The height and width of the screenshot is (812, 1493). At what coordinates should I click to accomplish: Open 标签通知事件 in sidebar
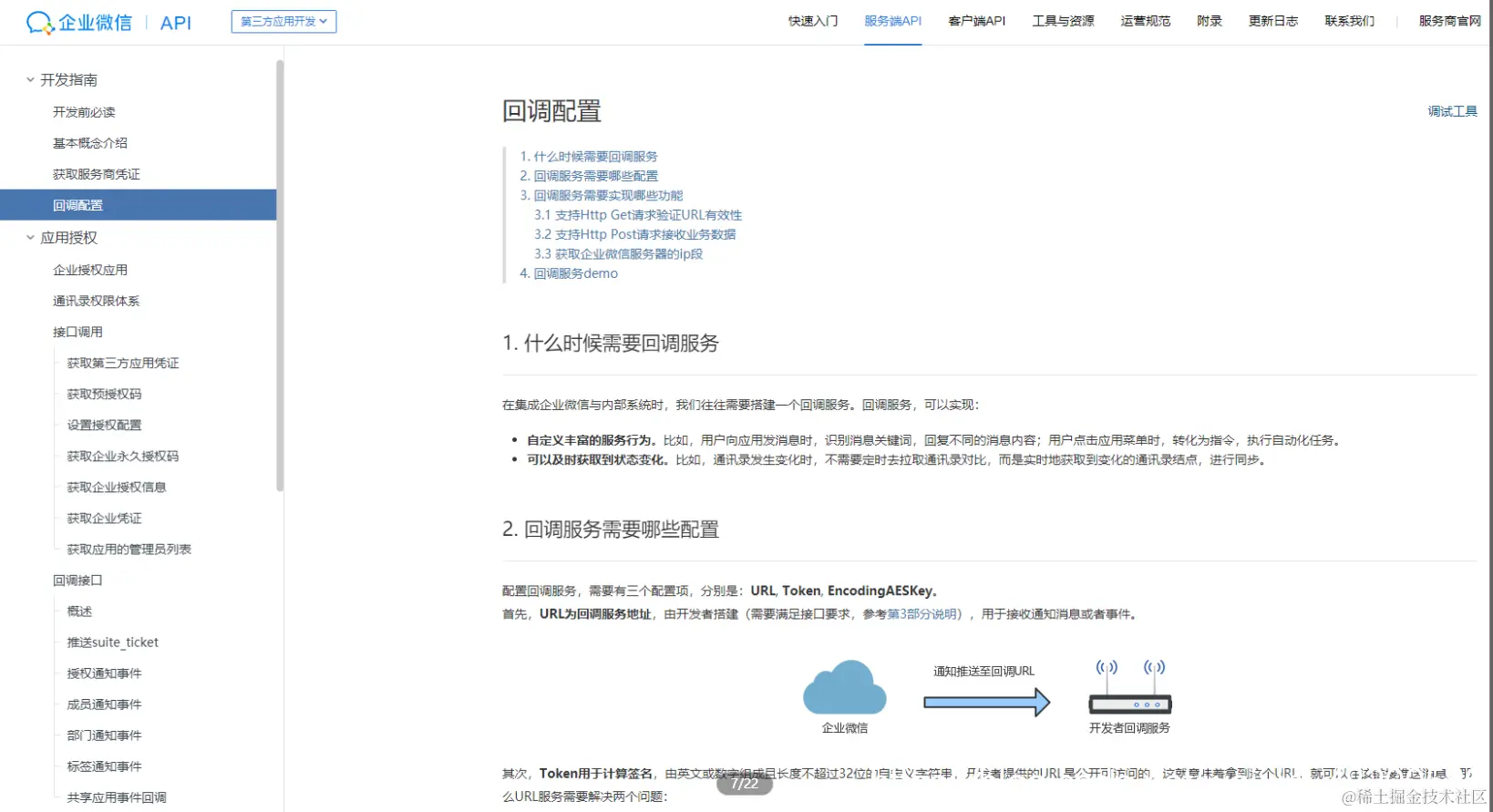104,766
